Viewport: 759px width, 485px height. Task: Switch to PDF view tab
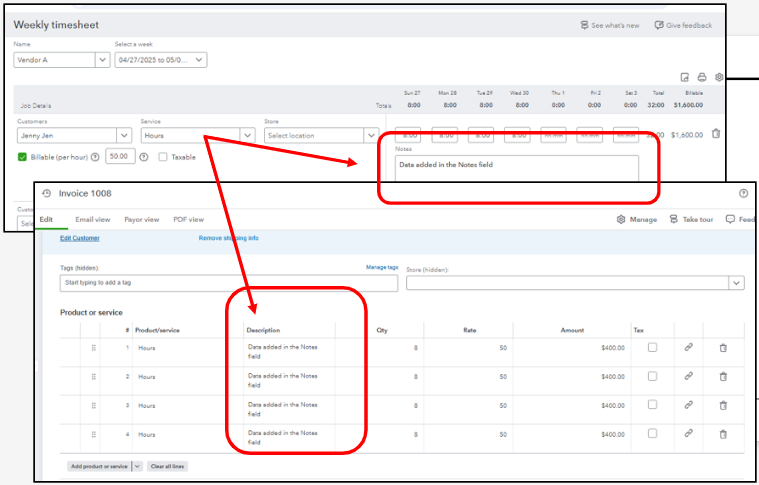pos(188,219)
